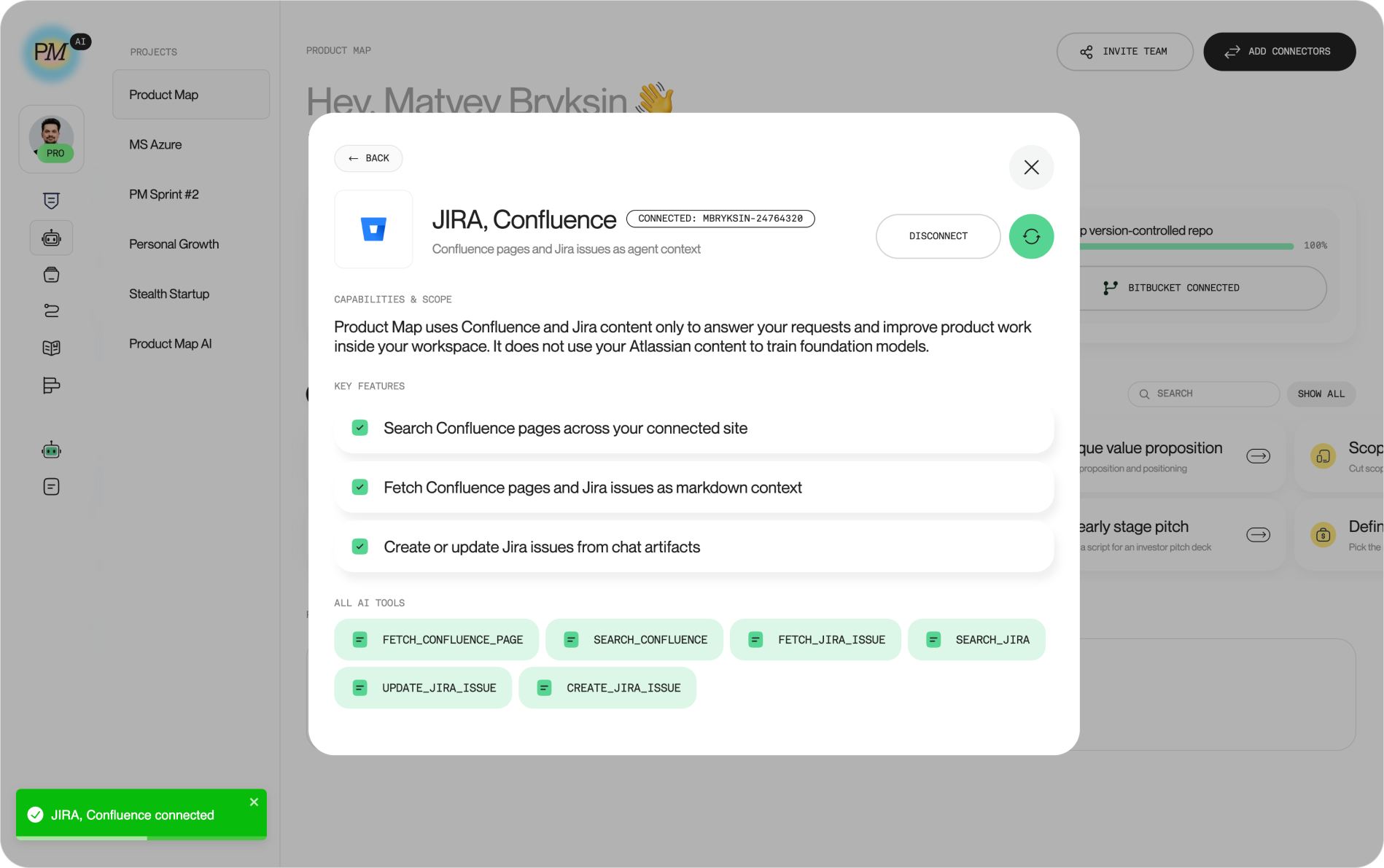Select the highlighted robot agent sidebar icon
The image size is (1384, 868).
[51, 238]
